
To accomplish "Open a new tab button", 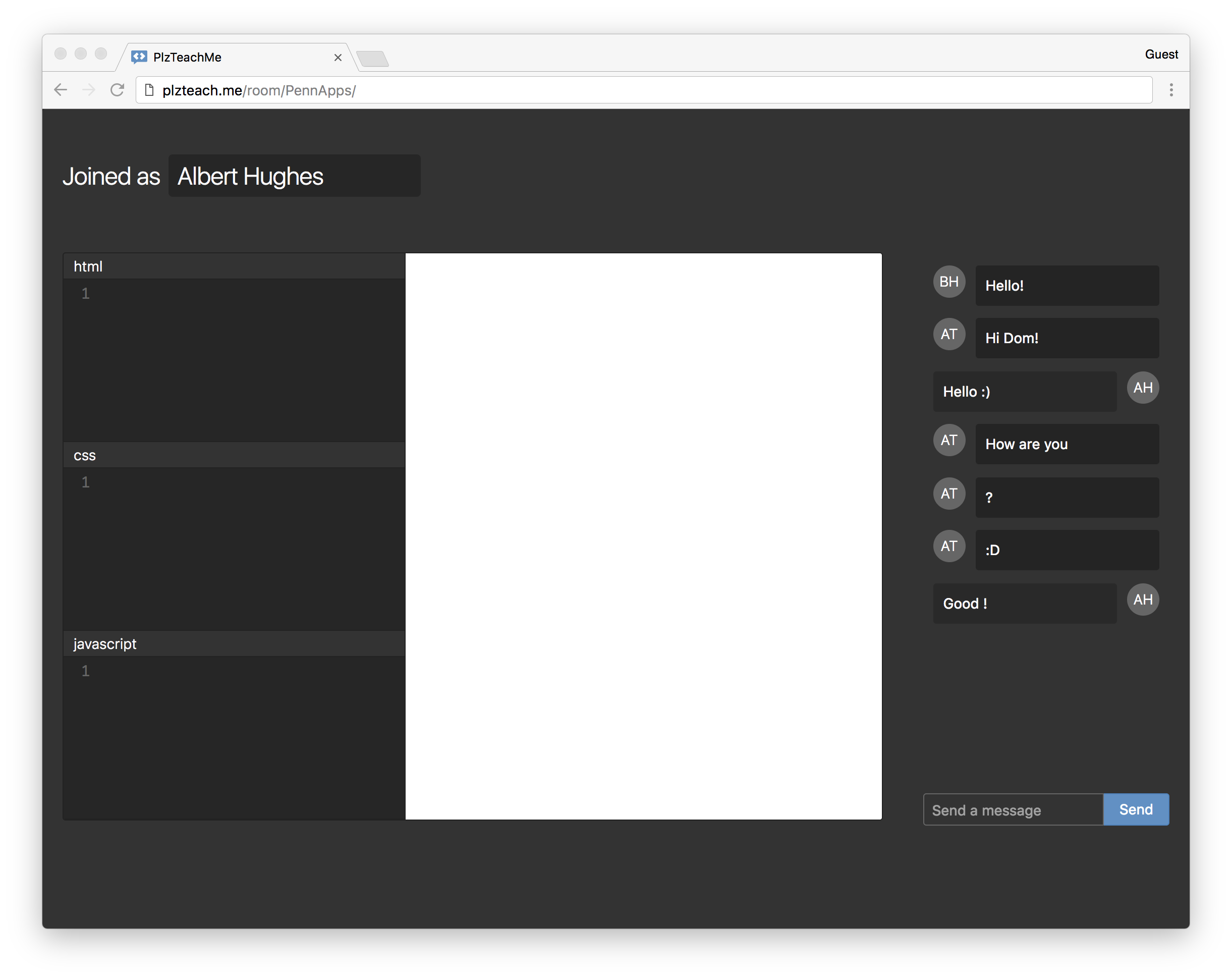I will tap(372, 59).
